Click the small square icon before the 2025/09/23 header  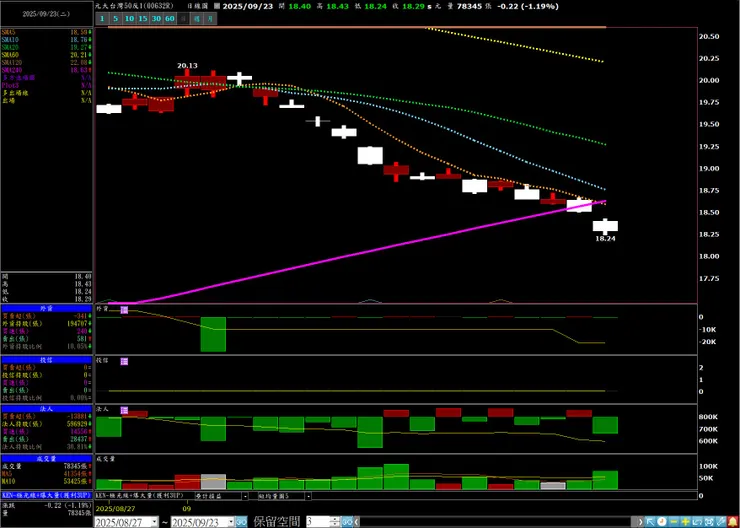[x=217, y=7]
